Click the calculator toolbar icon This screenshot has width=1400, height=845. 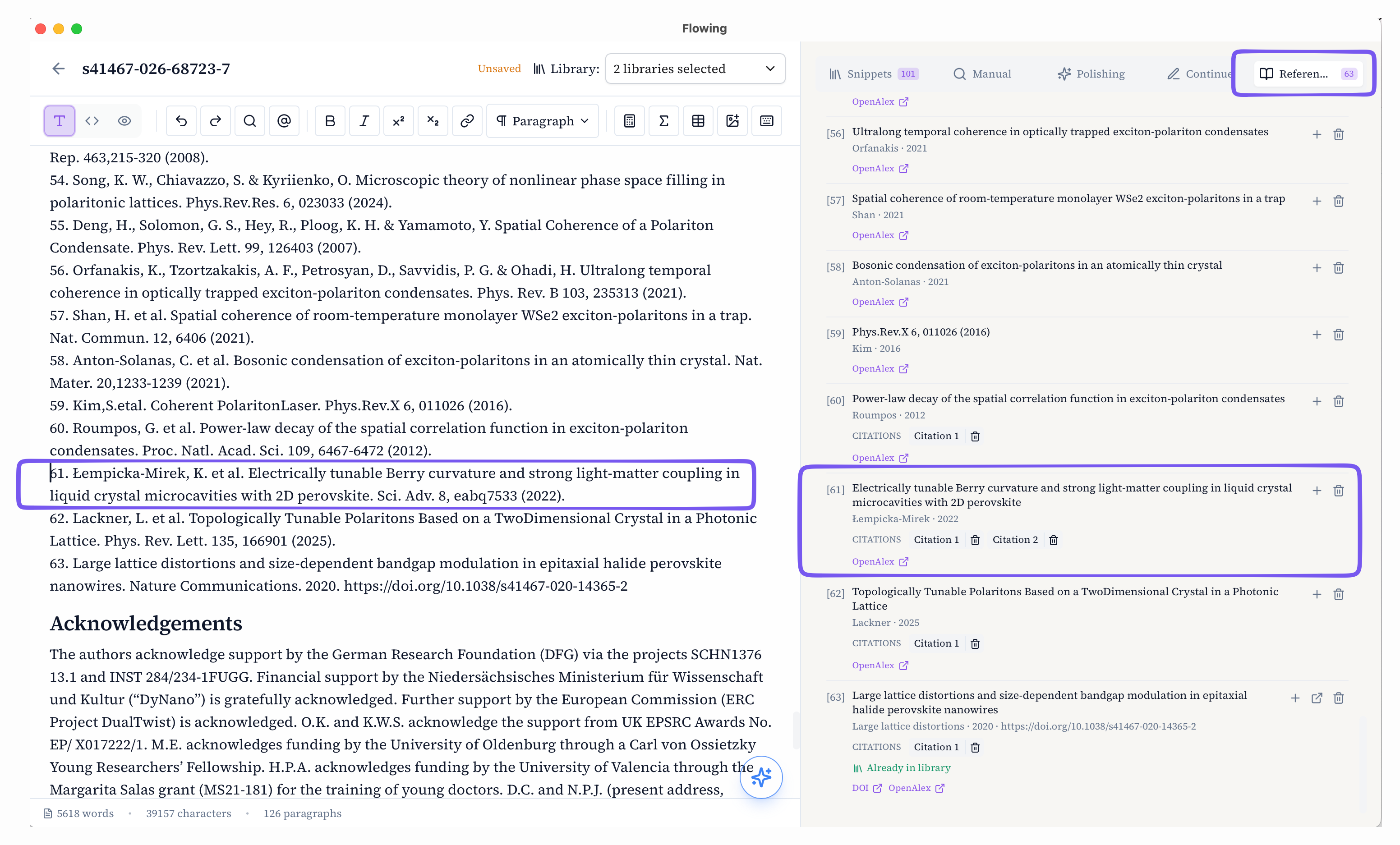pyautogui.click(x=630, y=121)
